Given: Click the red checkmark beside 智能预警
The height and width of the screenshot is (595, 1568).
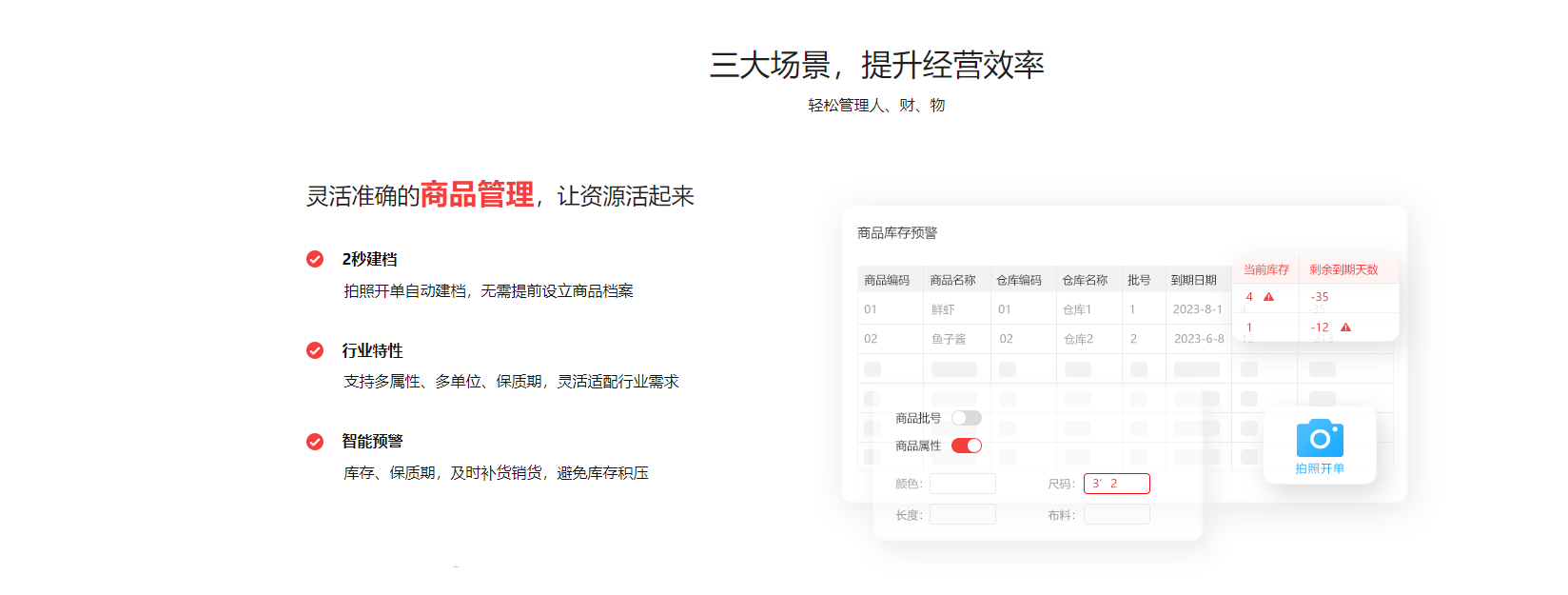Looking at the screenshot, I should click(315, 442).
